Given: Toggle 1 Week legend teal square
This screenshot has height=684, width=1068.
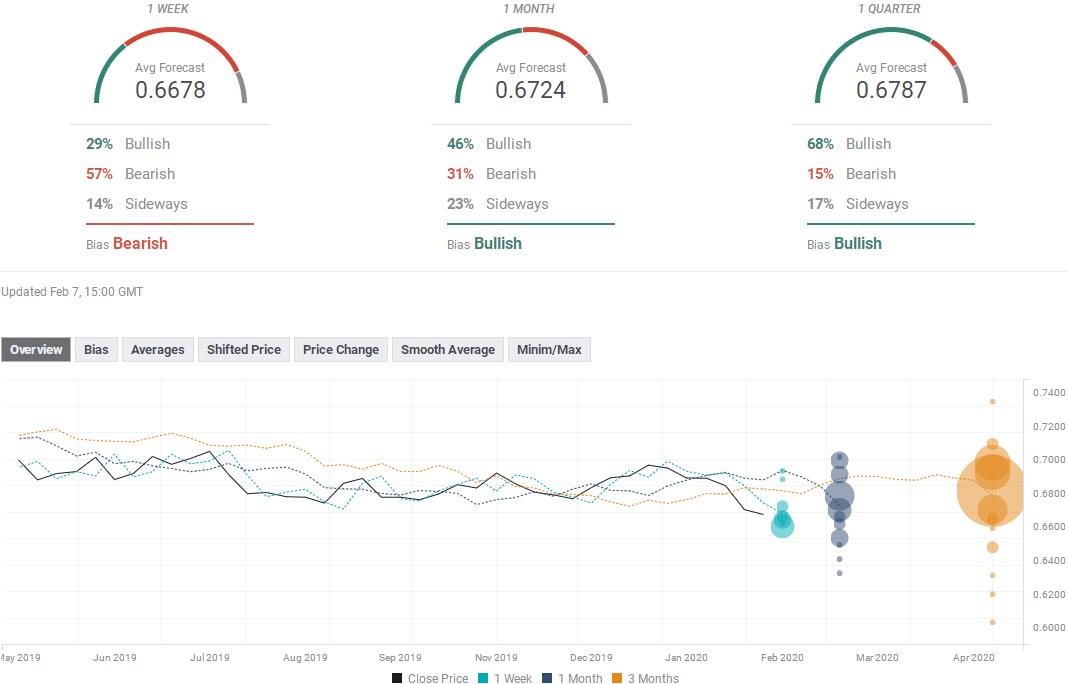Looking at the screenshot, I should (x=483, y=678).
